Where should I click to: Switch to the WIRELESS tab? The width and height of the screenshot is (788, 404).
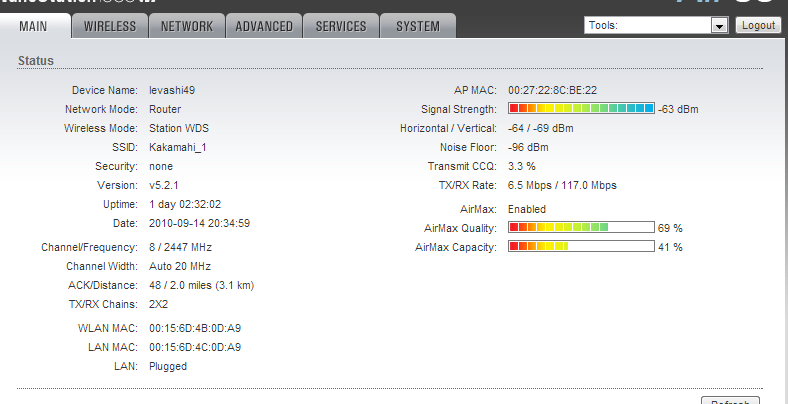[110, 26]
